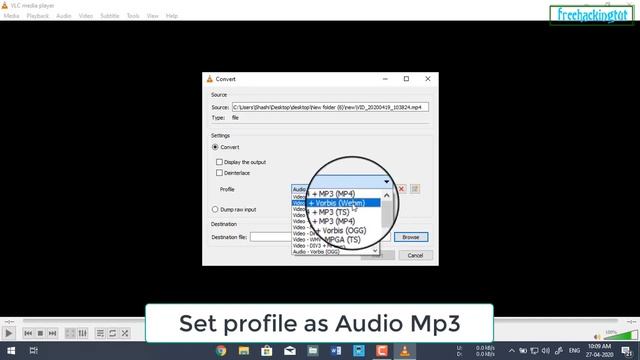The image size is (640, 360).
Task: Toggle the fullscreen video button
Action: click(x=70, y=333)
